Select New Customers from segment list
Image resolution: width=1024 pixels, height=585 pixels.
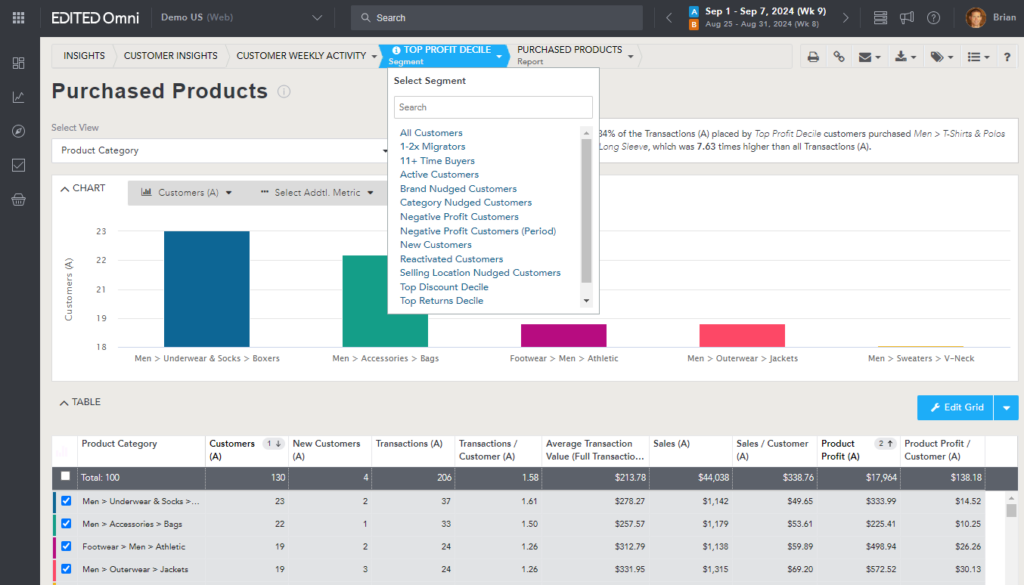[x=435, y=245]
